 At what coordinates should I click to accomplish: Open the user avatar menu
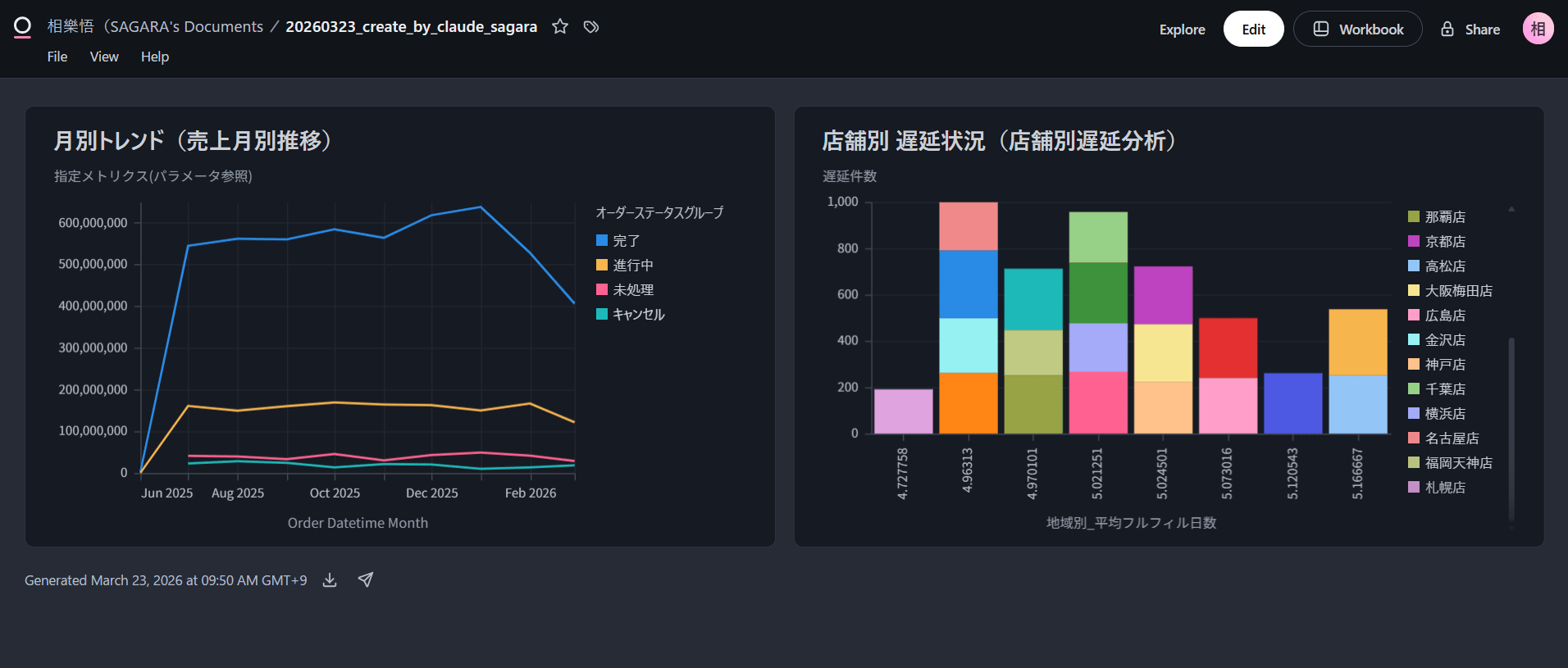pyautogui.click(x=1538, y=29)
